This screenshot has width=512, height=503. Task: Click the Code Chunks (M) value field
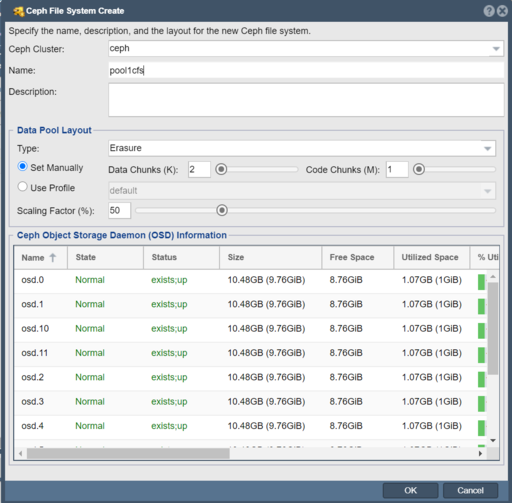coord(397,169)
